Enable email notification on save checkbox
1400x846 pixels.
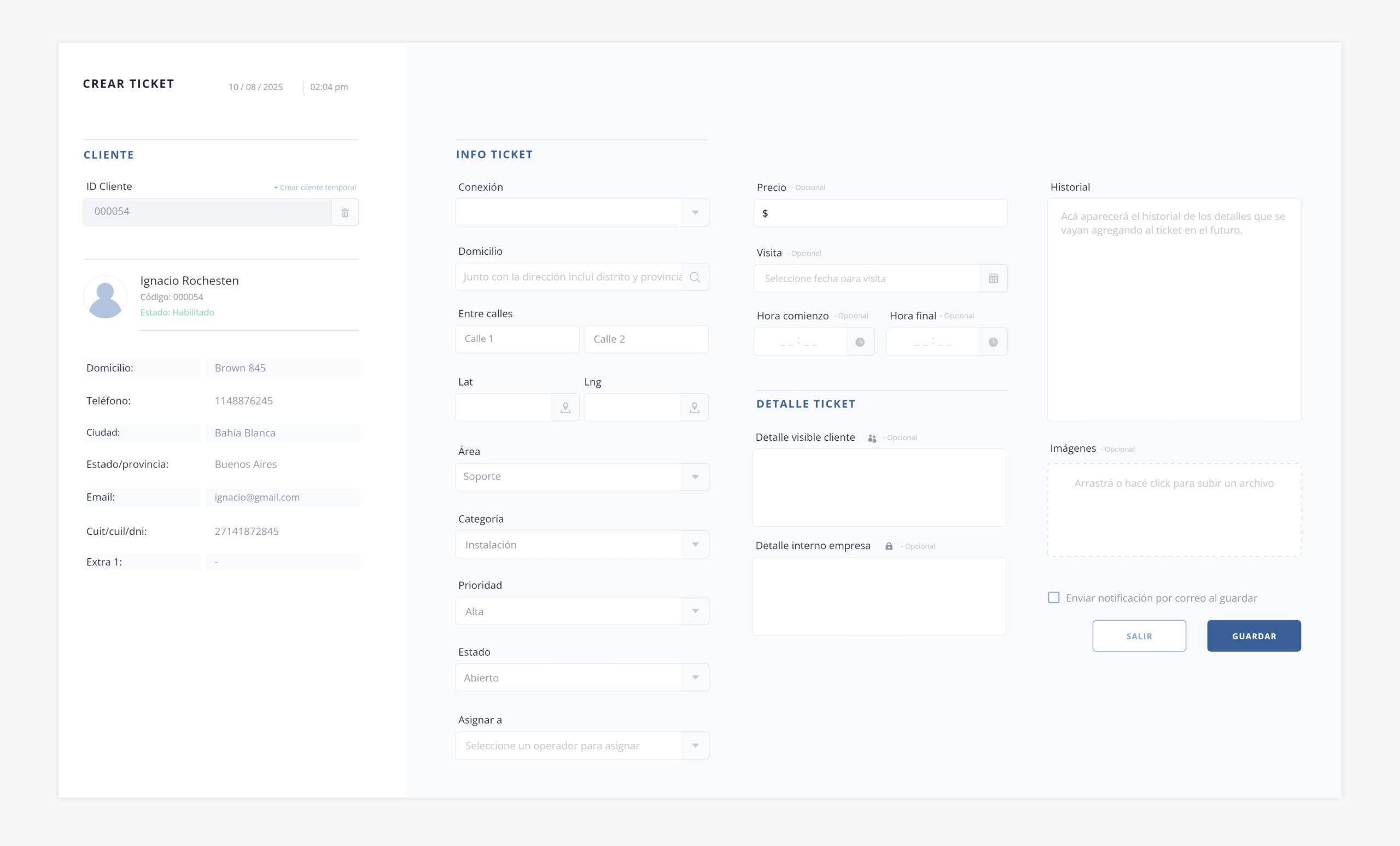click(1053, 598)
